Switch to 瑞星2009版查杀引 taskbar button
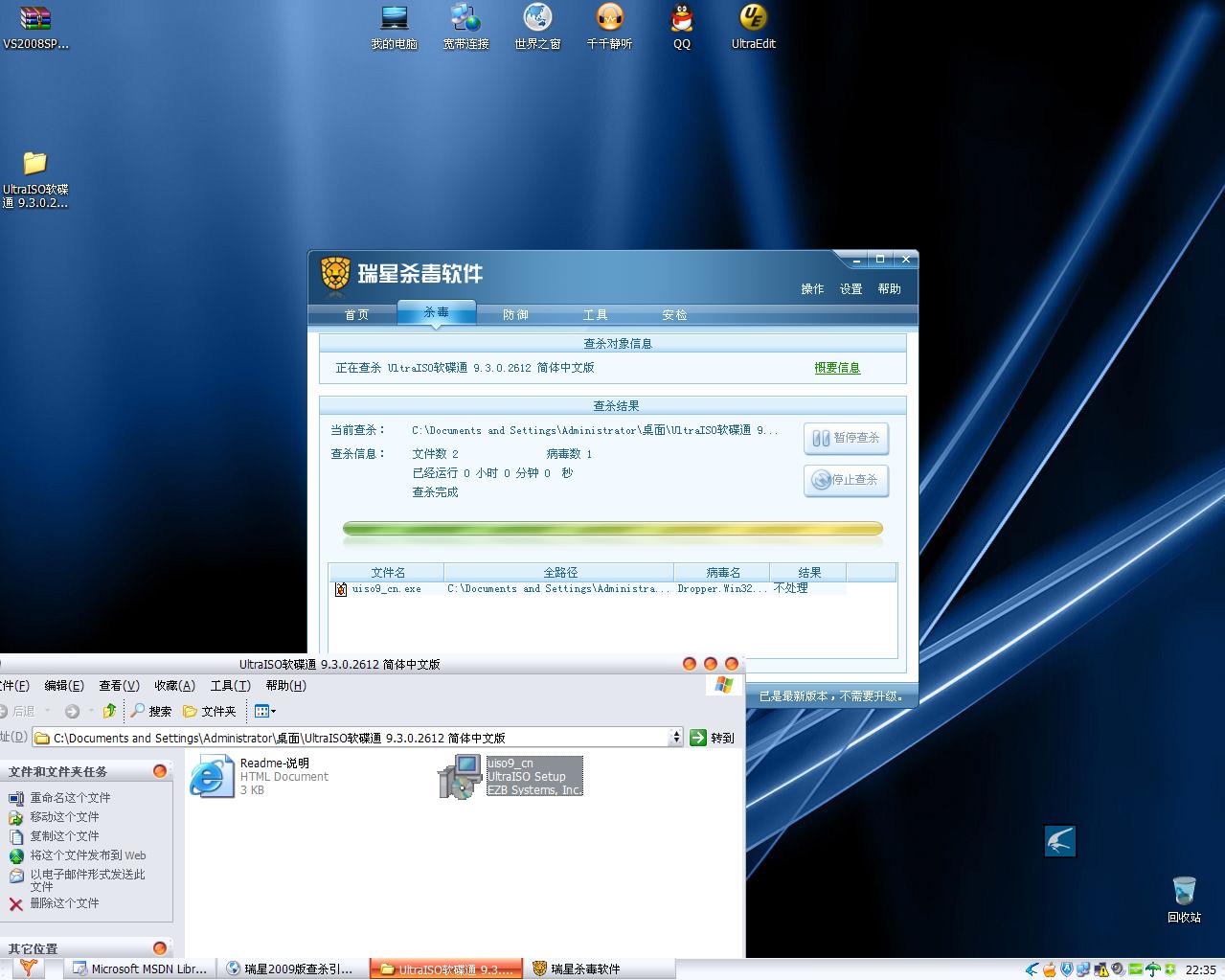 pyautogui.click(x=292, y=969)
